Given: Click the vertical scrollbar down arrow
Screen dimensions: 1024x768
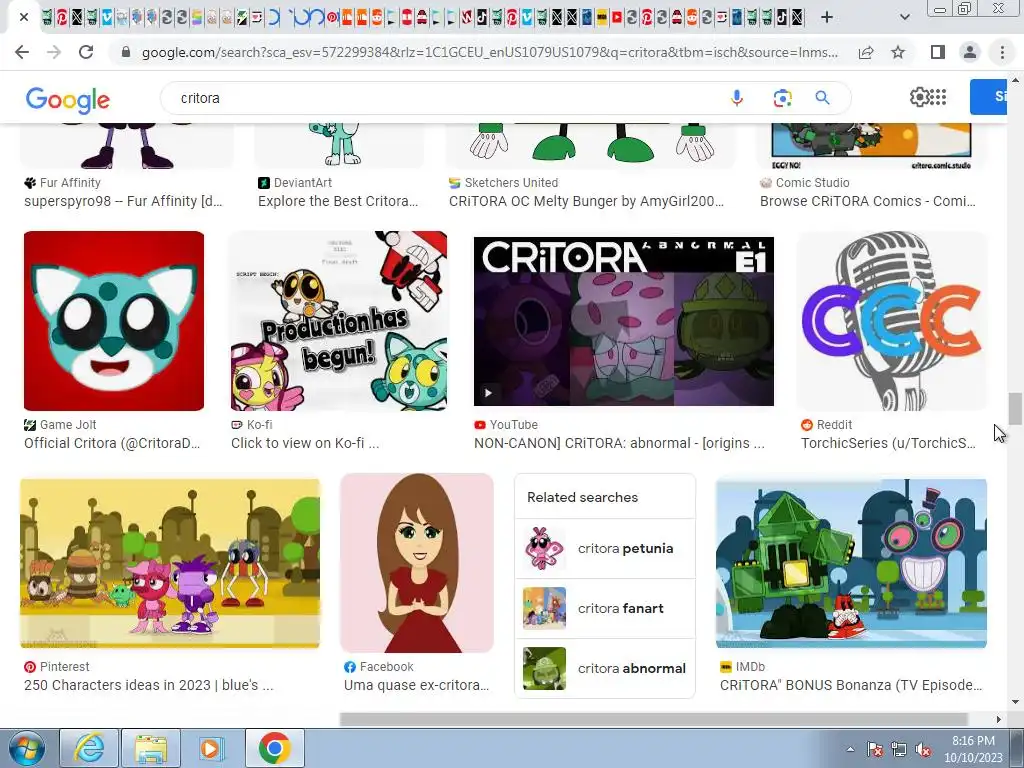Looking at the screenshot, I should pyautogui.click(x=1015, y=702).
